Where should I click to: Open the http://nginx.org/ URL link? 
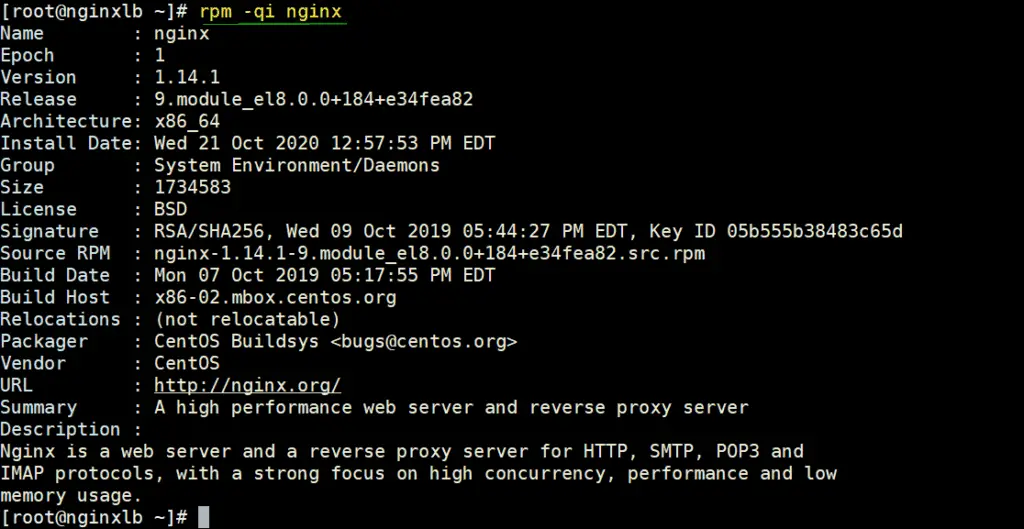247,385
